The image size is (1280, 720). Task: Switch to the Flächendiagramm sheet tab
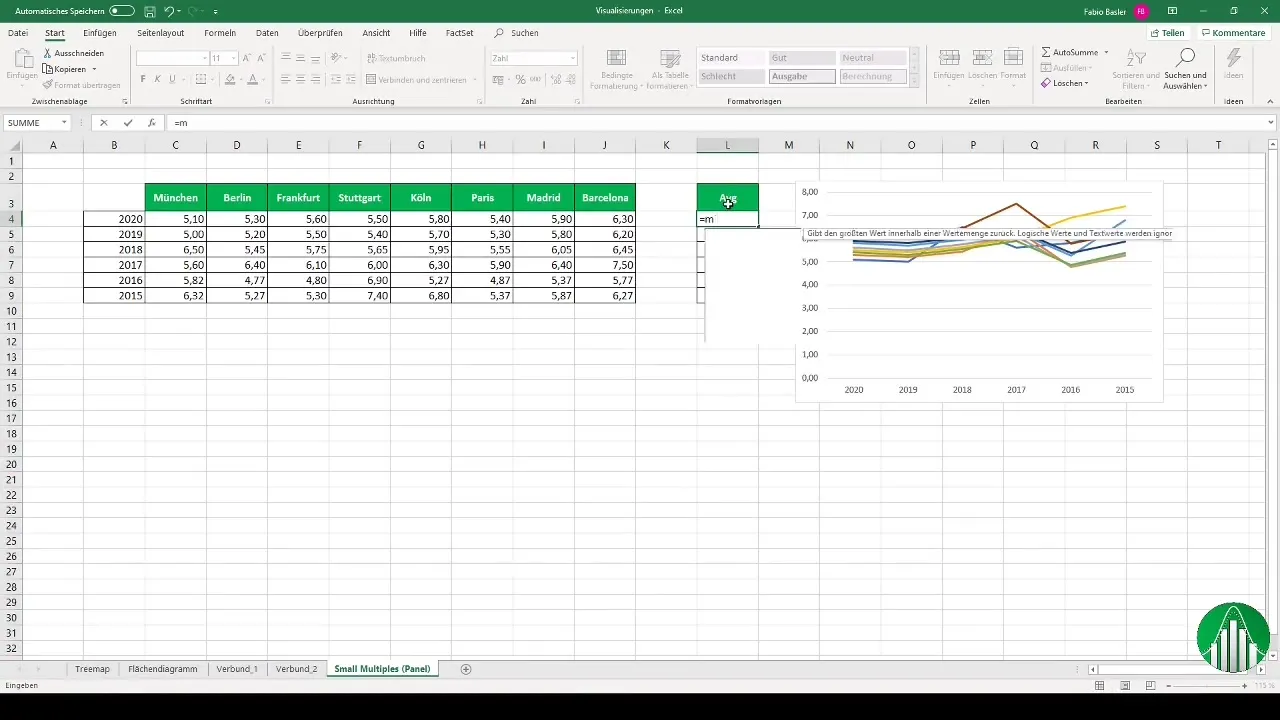click(x=163, y=668)
